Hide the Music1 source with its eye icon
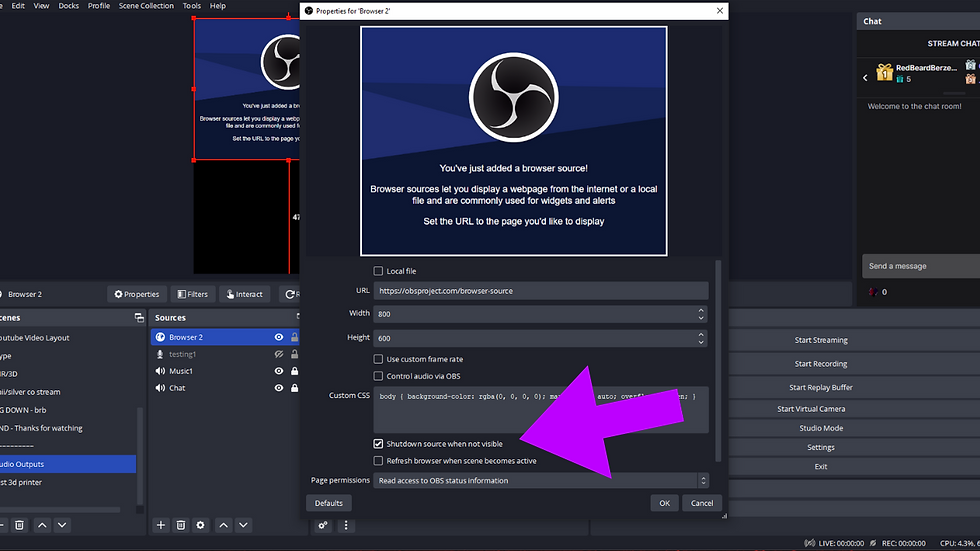The width and height of the screenshot is (980, 551). click(x=279, y=371)
